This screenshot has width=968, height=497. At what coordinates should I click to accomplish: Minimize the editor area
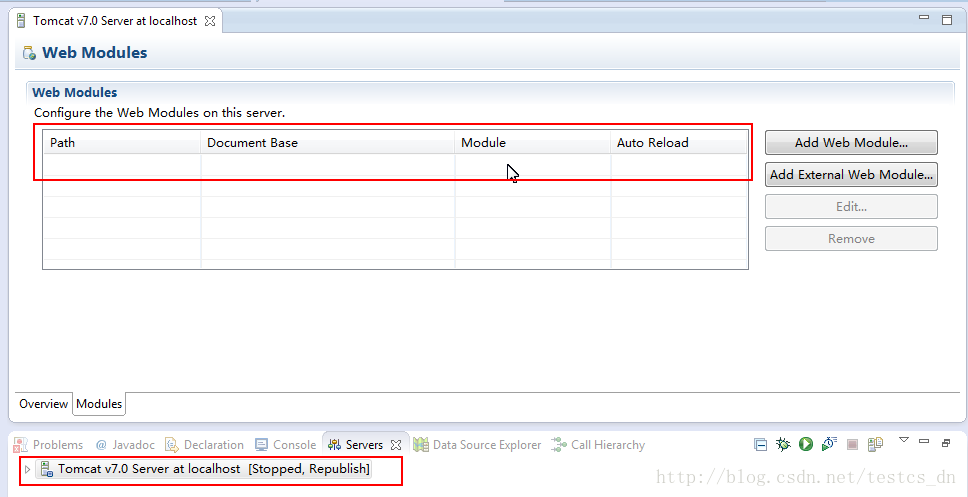[x=924, y=18]
